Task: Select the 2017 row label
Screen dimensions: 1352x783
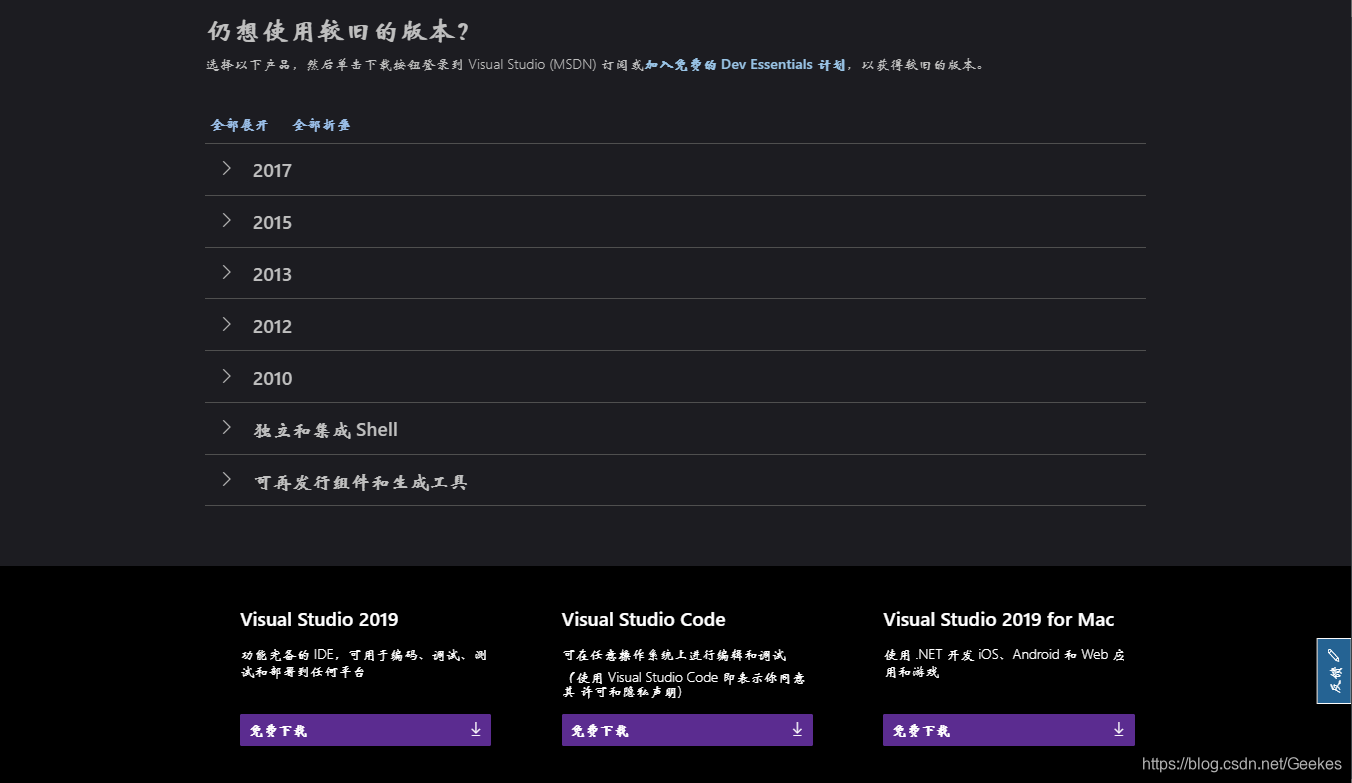Action: [x=272, y=171]
